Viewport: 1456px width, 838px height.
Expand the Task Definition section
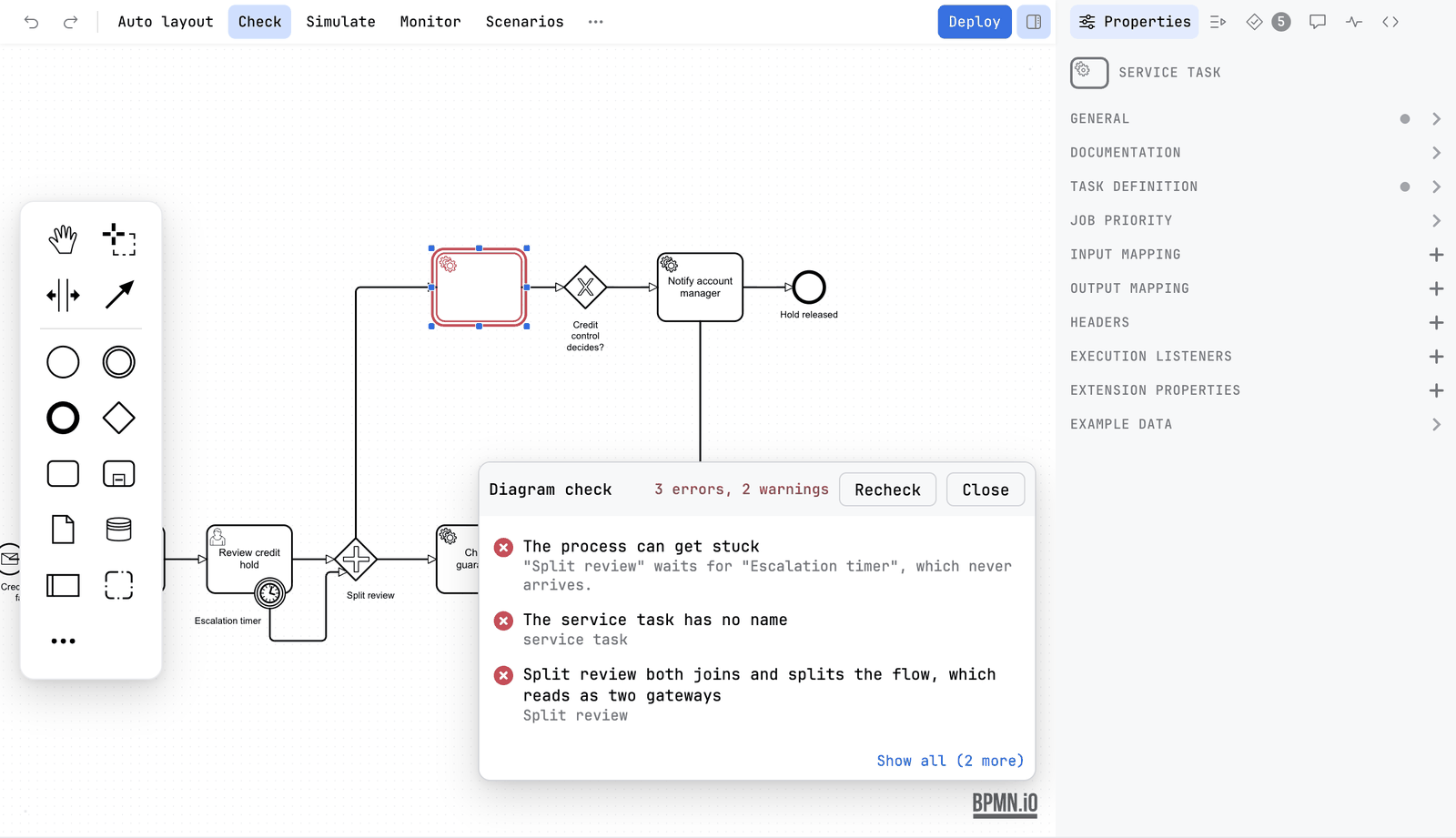tap(1256, 187)
